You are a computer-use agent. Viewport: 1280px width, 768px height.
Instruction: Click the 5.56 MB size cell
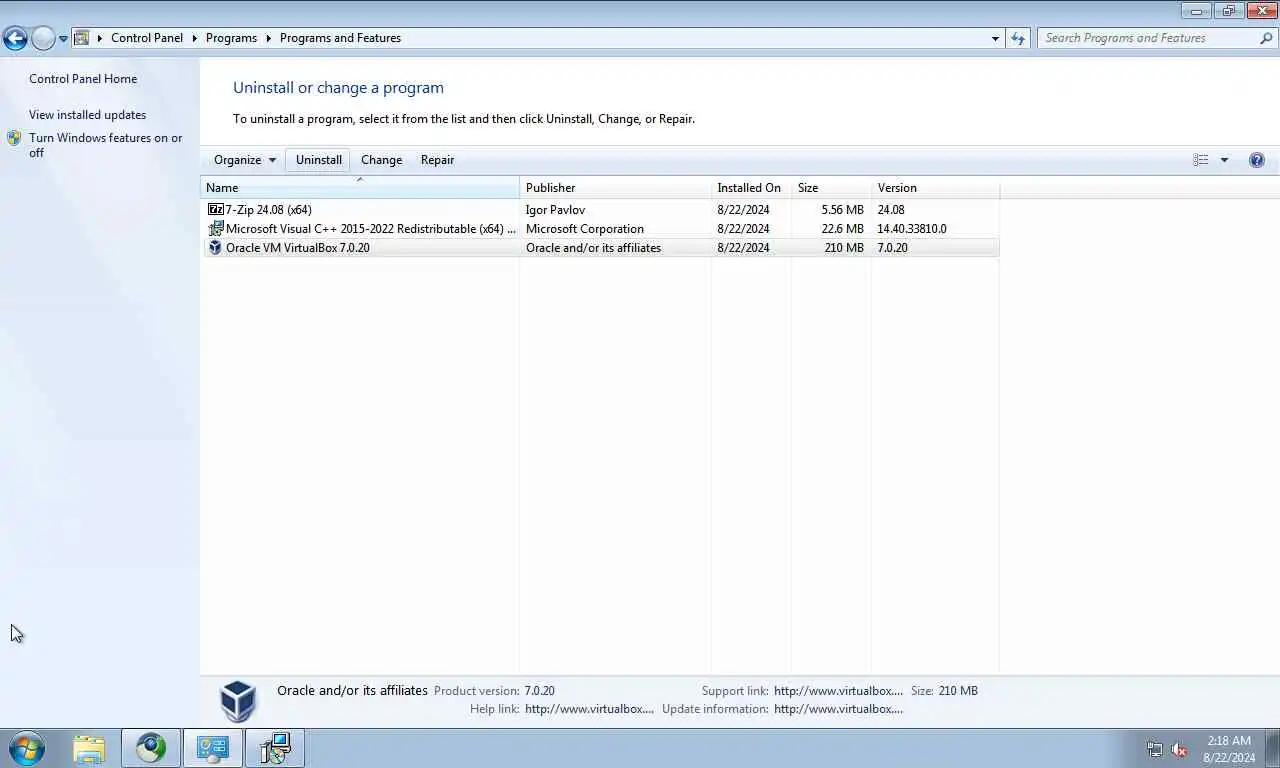click(842, 210)
